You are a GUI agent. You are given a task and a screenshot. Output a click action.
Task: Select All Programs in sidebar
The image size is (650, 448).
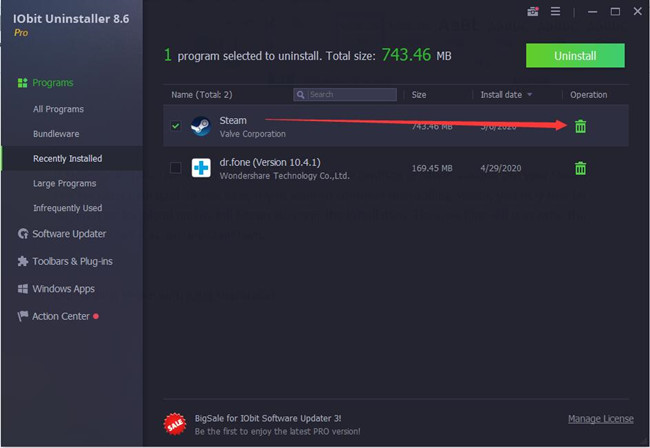click(58, 109)
